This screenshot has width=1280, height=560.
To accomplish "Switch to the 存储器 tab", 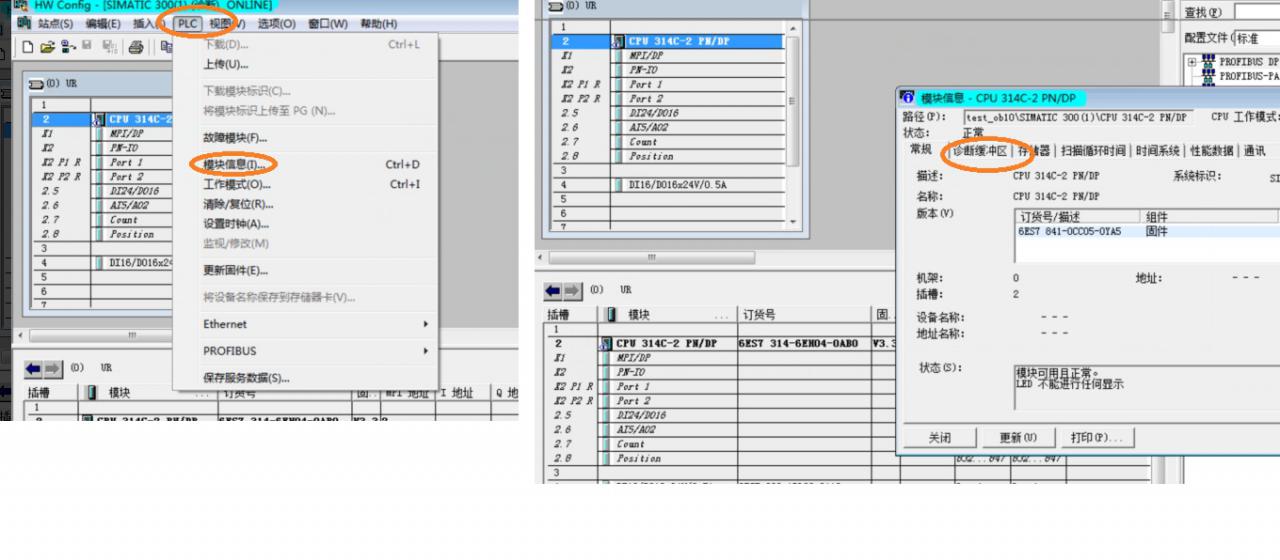I will [1034, 151].
